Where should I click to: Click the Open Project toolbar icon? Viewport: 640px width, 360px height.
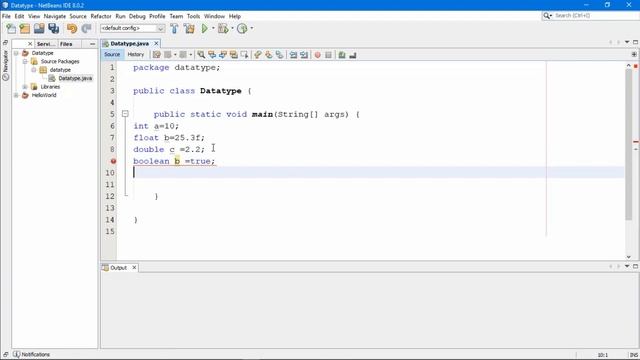point(39,28)
